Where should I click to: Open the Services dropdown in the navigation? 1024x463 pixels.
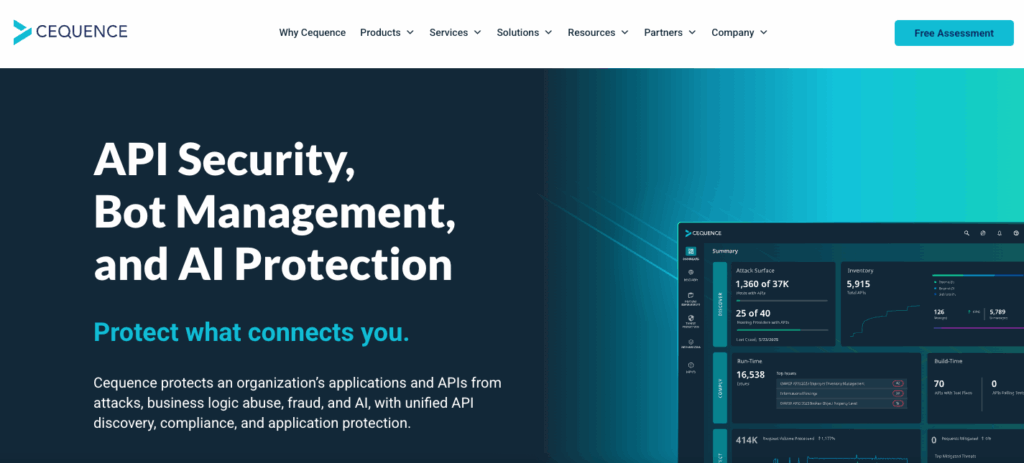click(x=455, y=32)
